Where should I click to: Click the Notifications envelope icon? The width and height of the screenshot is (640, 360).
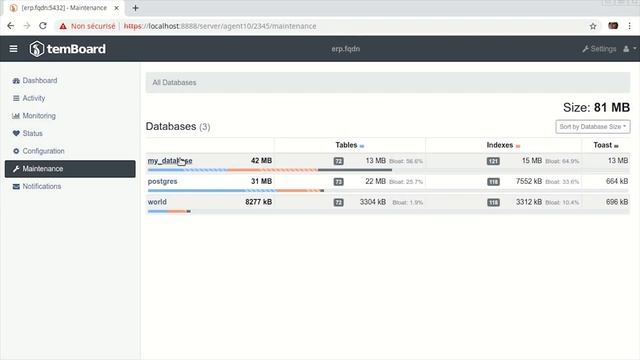16,186
